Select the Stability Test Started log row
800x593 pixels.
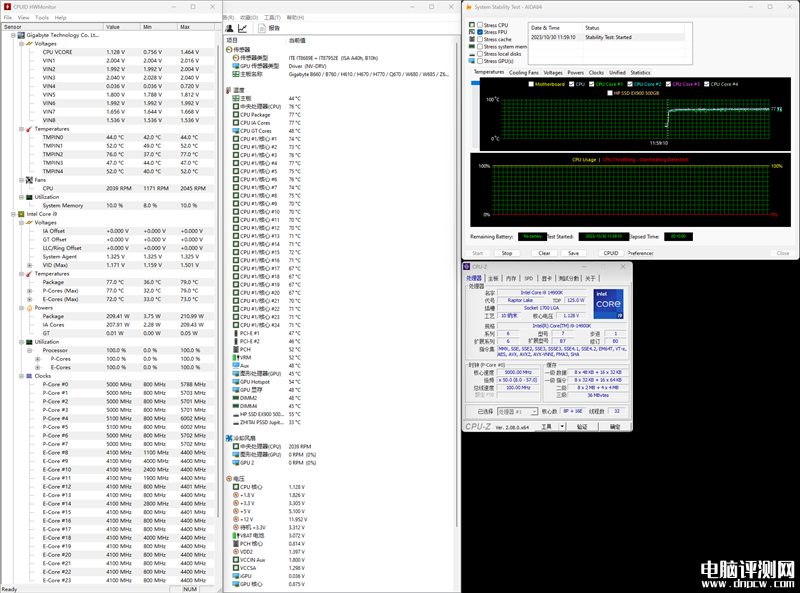coord(607,37)
